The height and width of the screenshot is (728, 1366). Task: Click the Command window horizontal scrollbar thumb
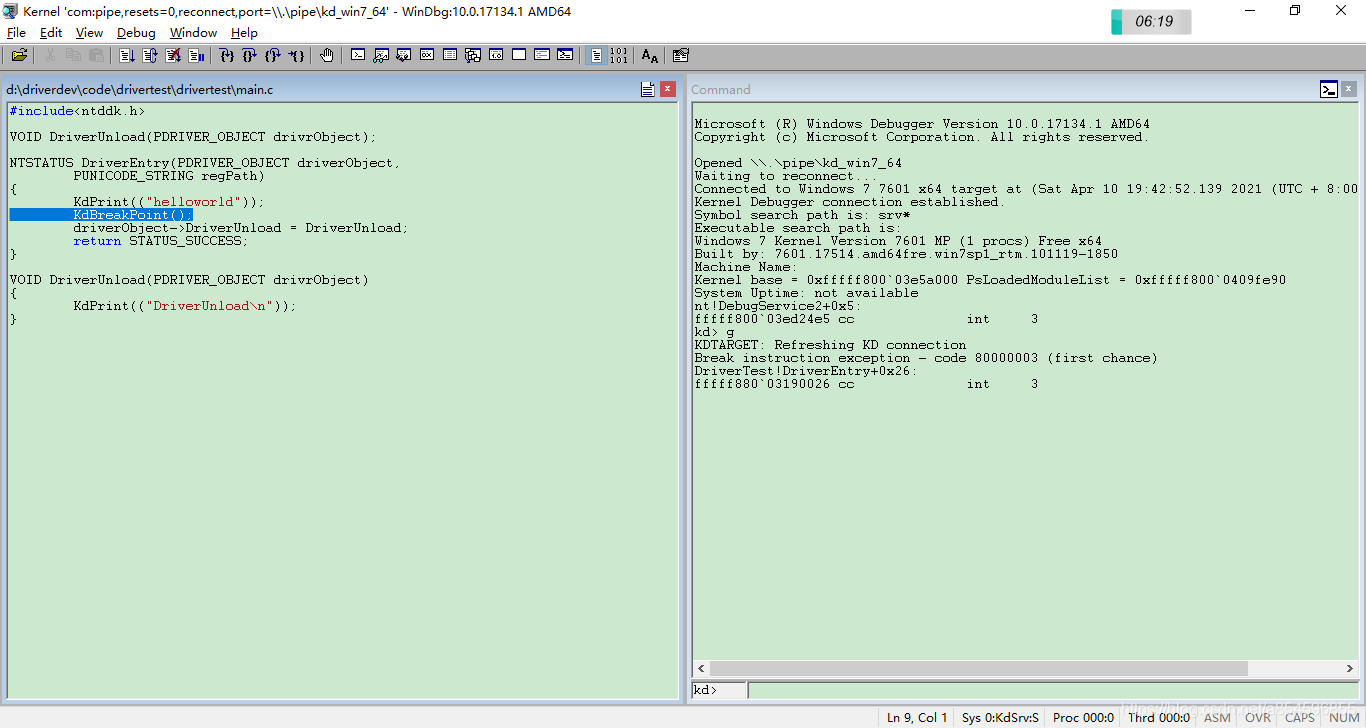(978, 668)
